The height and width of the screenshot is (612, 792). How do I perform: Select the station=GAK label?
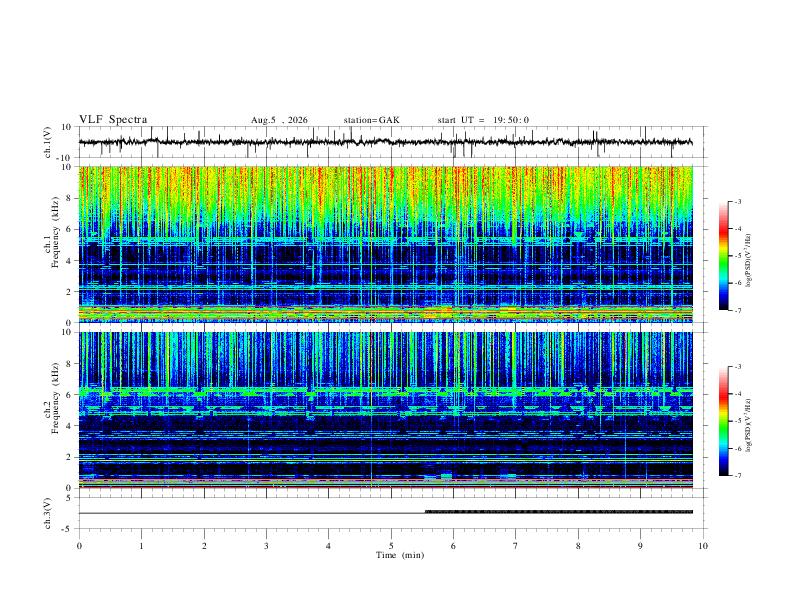click(371, 120)
